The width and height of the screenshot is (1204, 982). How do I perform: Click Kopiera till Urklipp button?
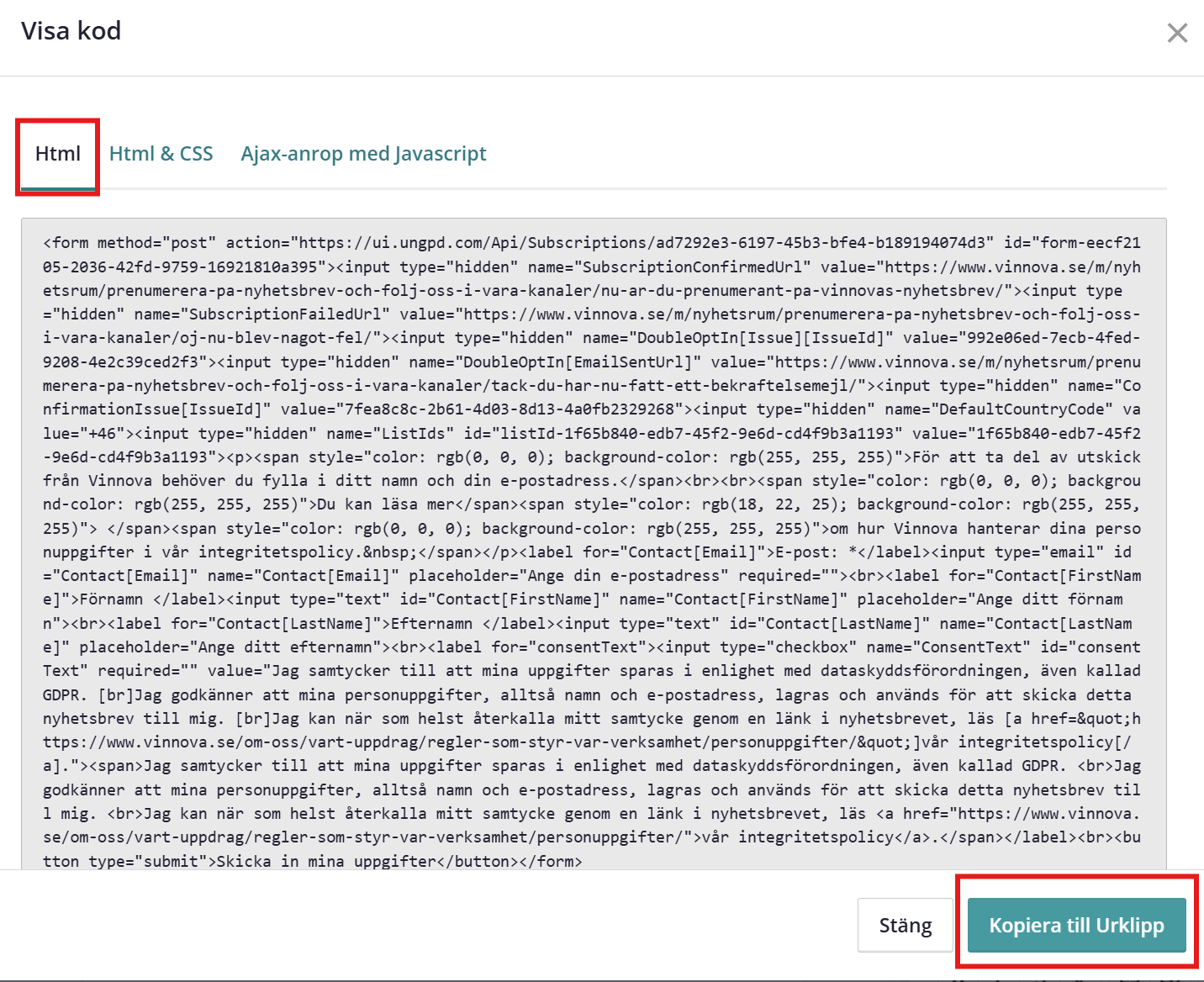coord(1076,925)
